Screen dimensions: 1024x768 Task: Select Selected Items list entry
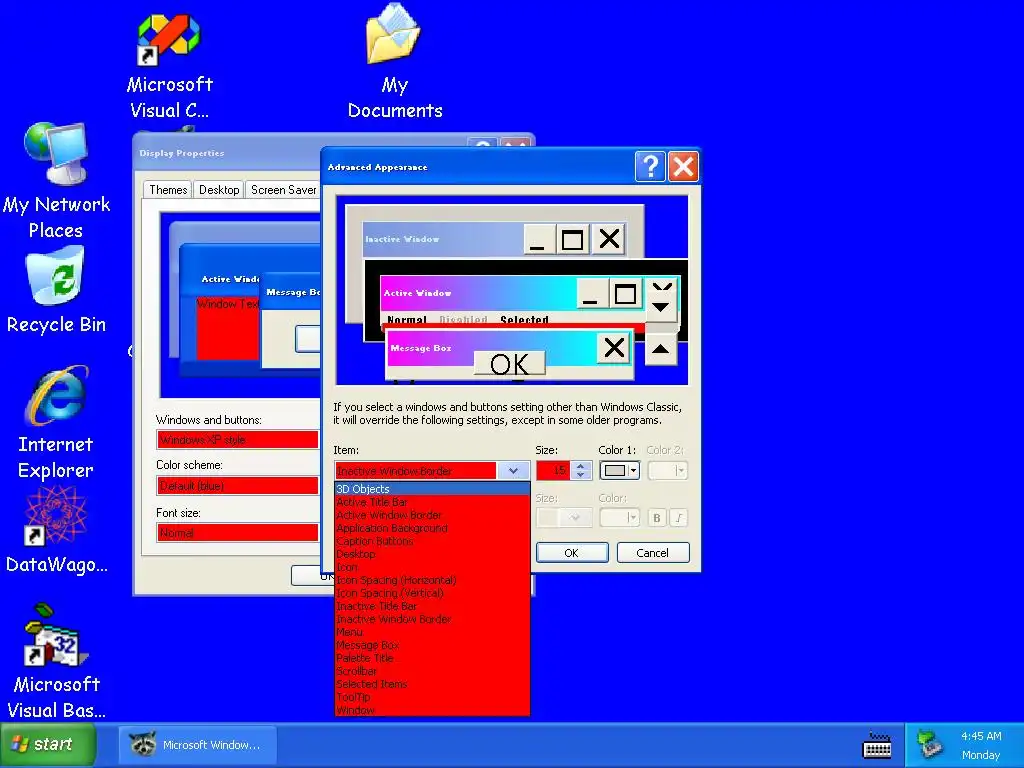(x=432, y=684)
